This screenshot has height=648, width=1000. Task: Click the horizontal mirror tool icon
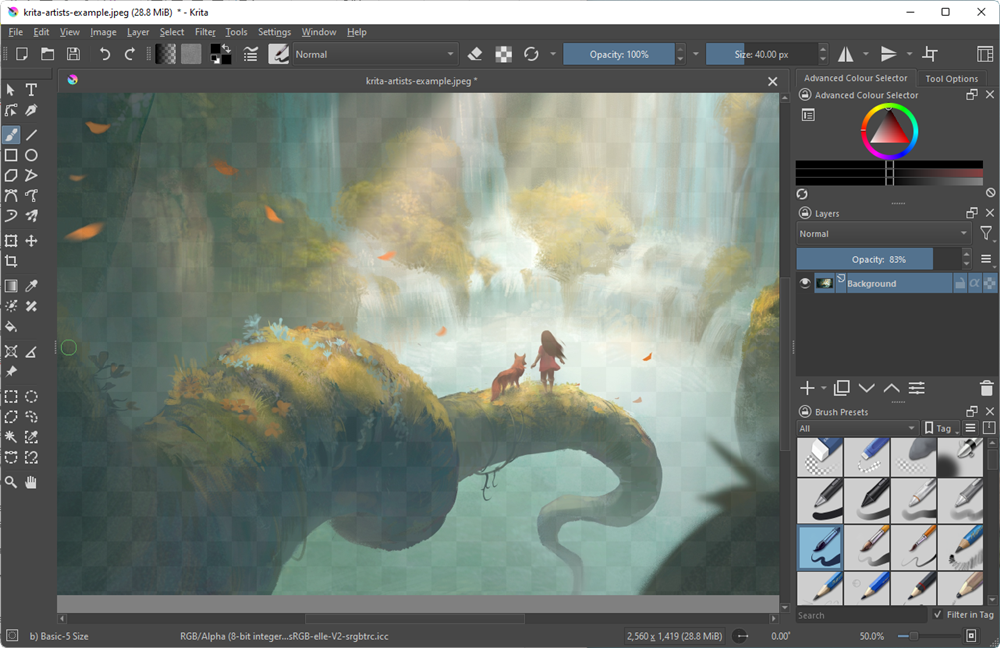(x=845, y=54)
